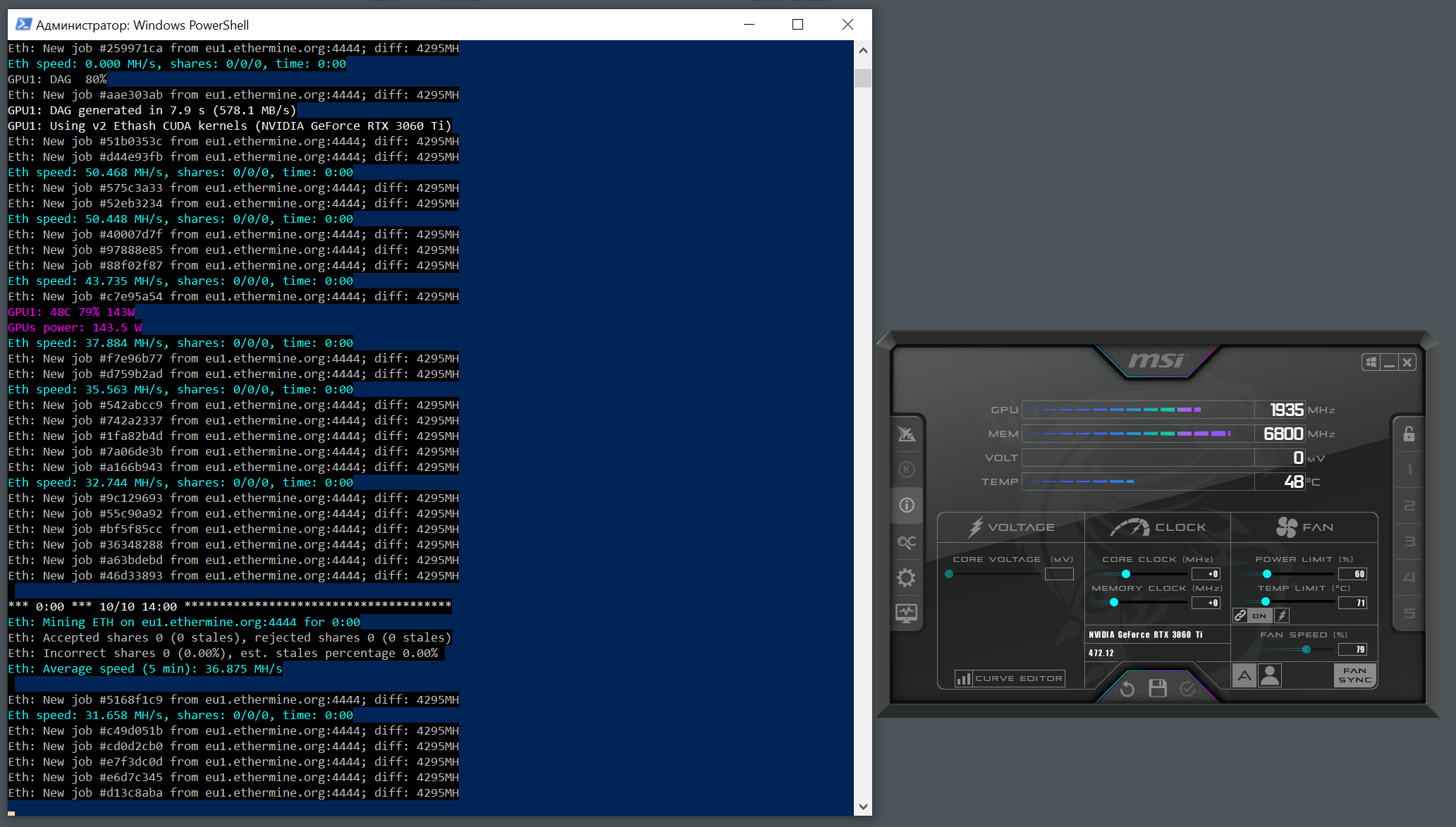
Task: Click the PowerShell icon in title bar
Action: tap(23, 25)
